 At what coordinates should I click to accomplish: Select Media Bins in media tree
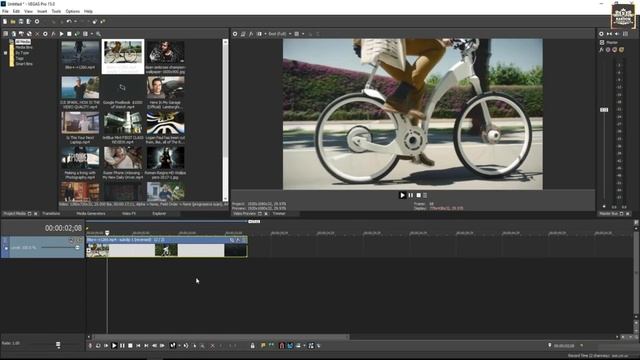click(24, 47)
